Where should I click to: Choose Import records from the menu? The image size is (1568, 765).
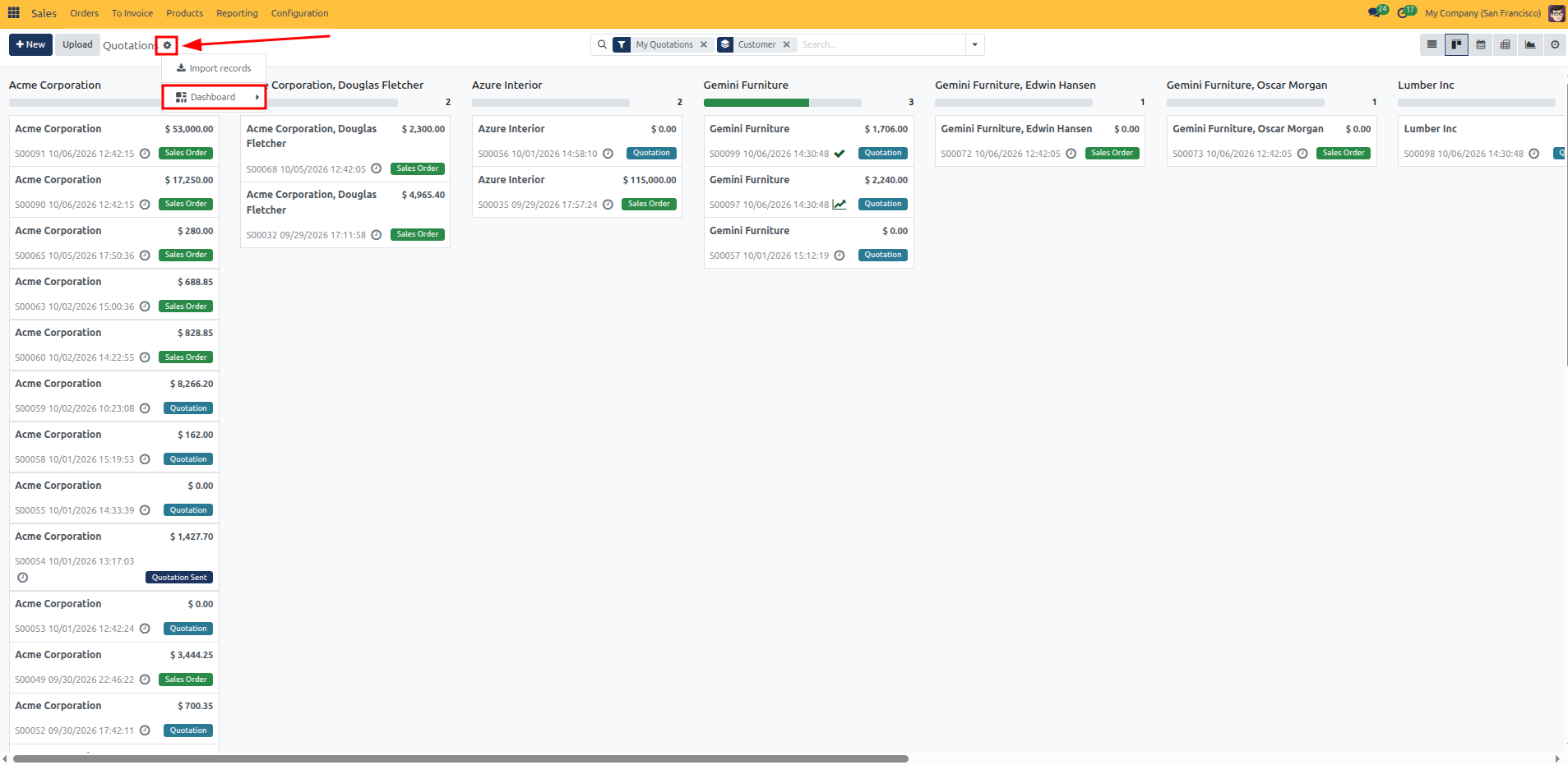pyautogui.click(x=214, y=68)
